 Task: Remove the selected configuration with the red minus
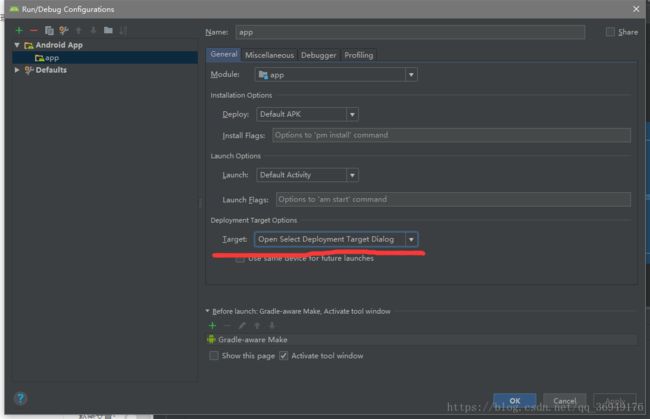click(x=34, y=30)
